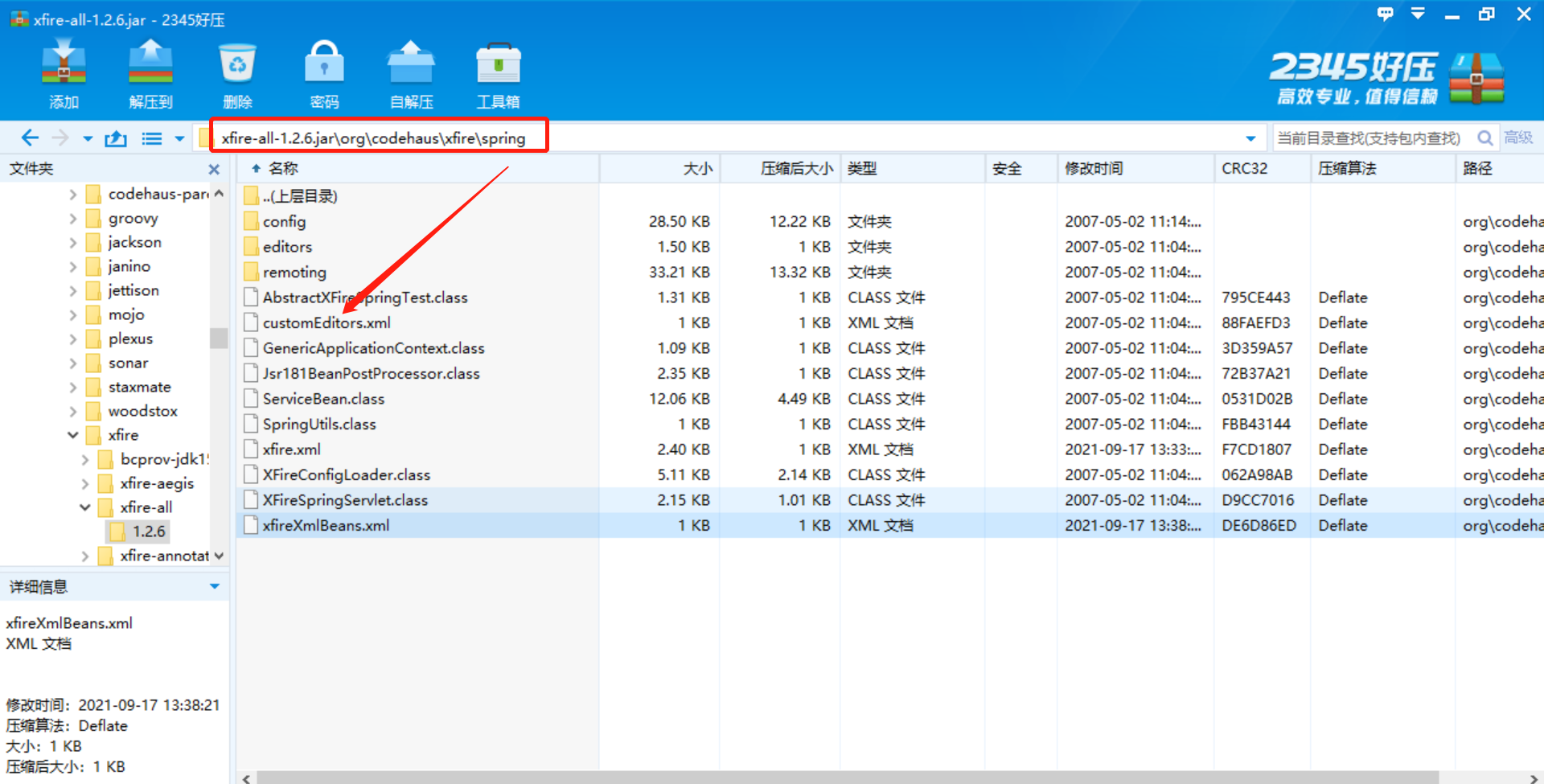Expand the woodstox folder node
1544x784 pixels.
(72, 412)
